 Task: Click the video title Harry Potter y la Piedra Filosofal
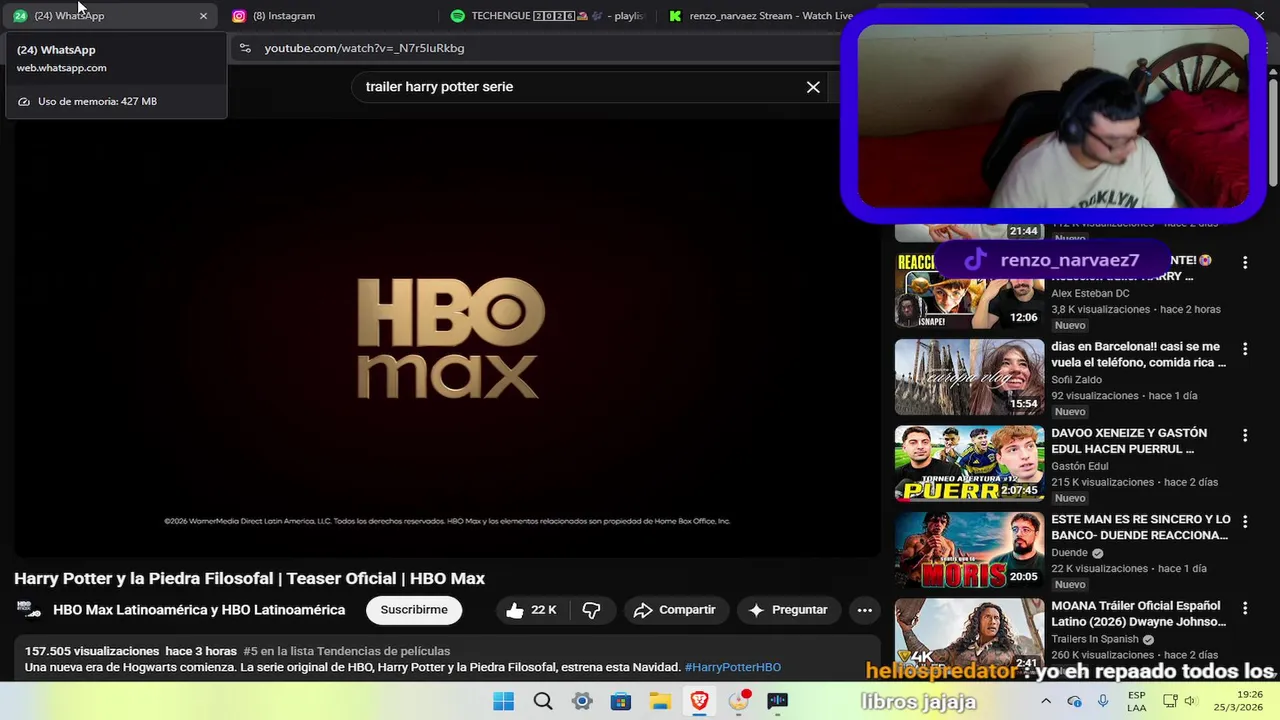(x=250, y=578)
